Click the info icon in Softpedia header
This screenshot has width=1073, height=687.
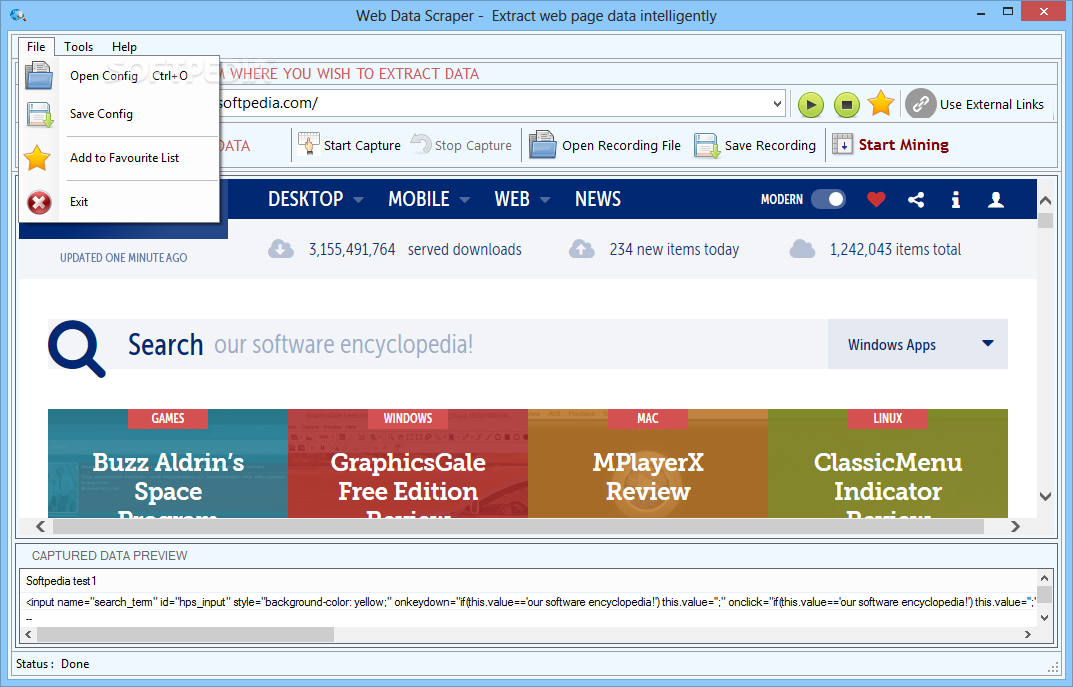point(955,200)
